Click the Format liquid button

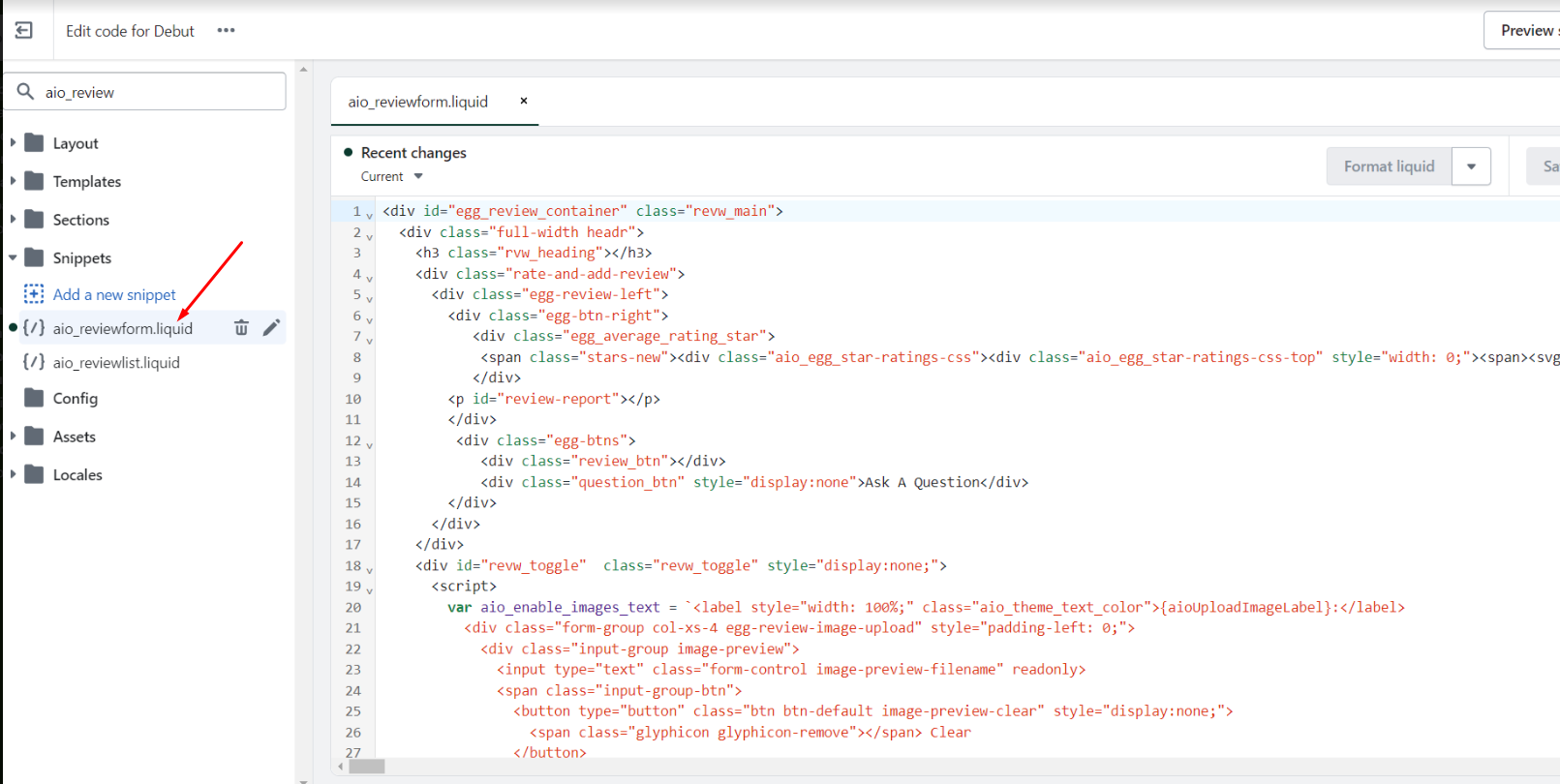(x=1389, y=166)
